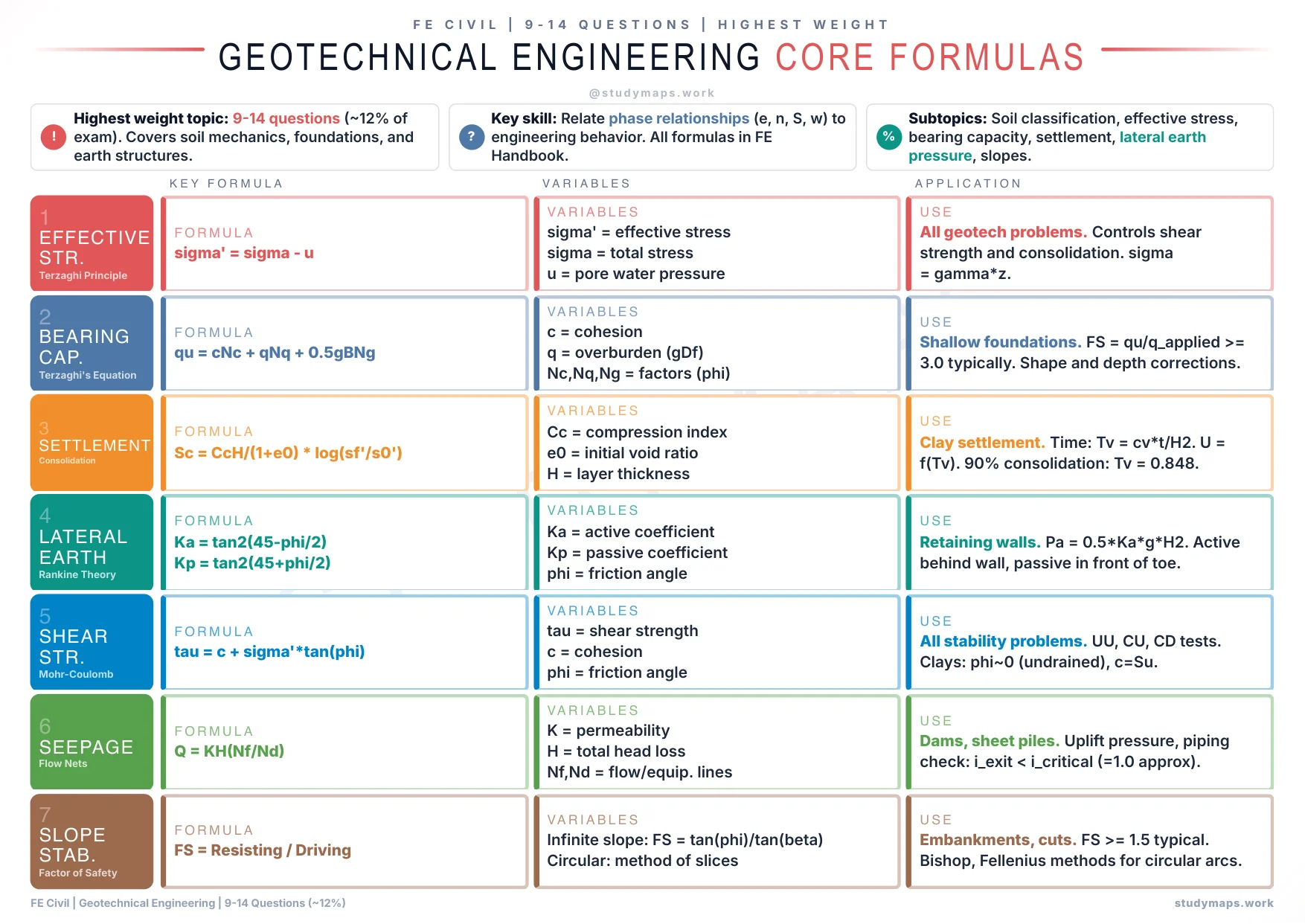Select the blue Bearing Cap. topic block
This screenshot has height=924, width=1305.
(x=92, y=343)
